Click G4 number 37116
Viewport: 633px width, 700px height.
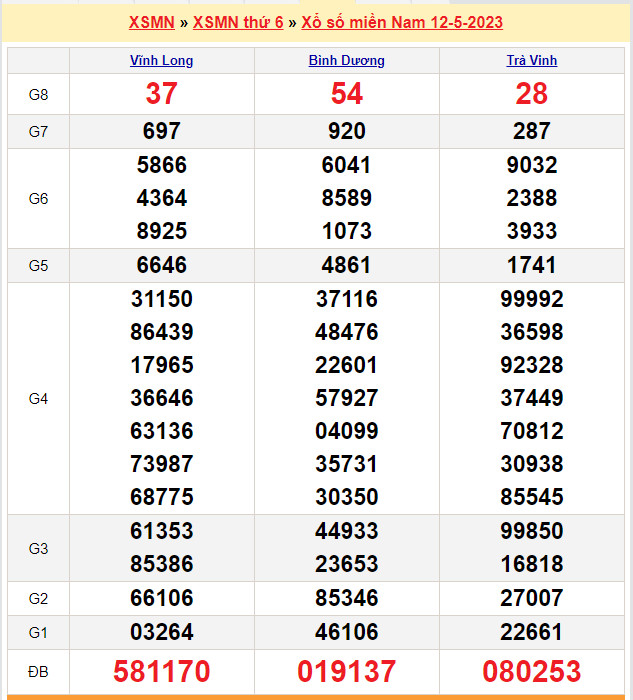pos(346,299)
